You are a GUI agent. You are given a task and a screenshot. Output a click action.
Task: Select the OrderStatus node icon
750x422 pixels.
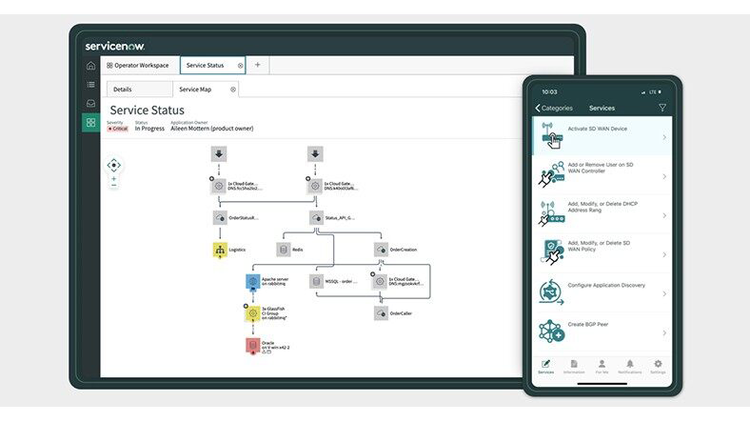[220, 218]
